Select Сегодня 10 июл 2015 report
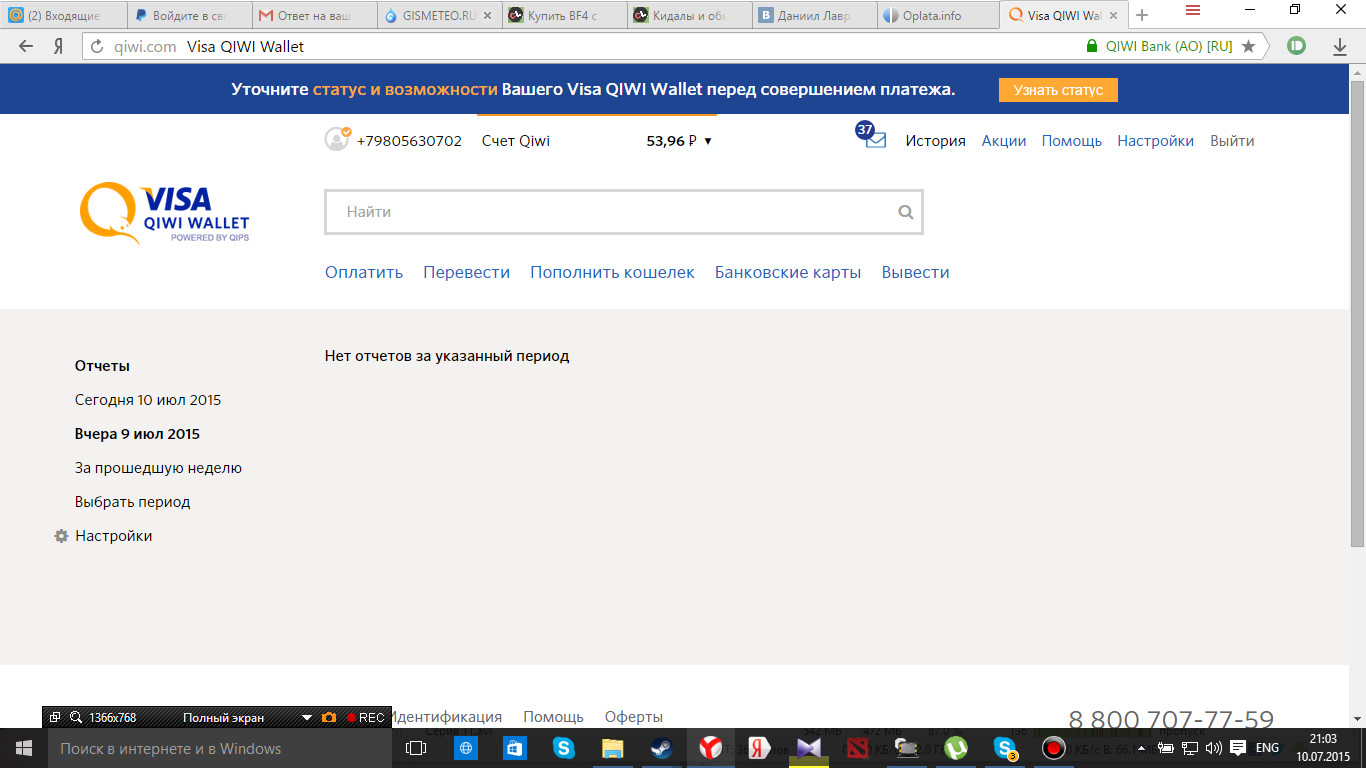Viewport: 1366px width, 768px height. pyautogui.click(x=148, y=400)
